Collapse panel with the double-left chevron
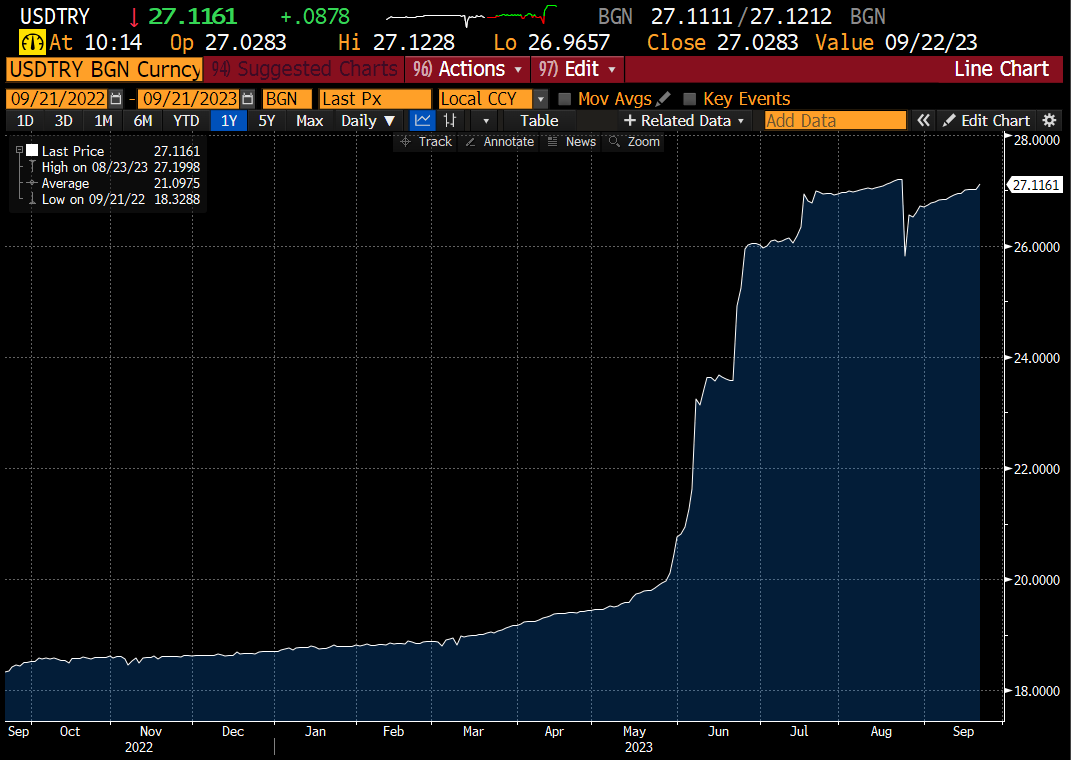Image resolution: width=1071 pixels, height=760 pixels. [923, 121]
